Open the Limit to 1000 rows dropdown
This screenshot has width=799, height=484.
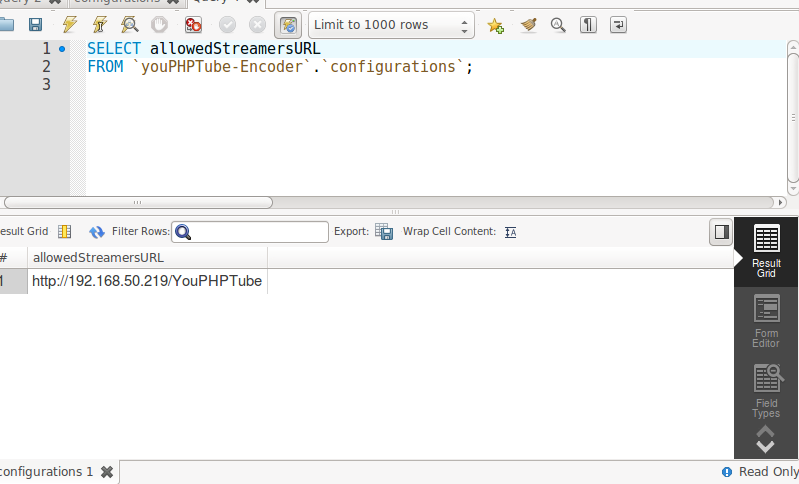coord(391,25)
